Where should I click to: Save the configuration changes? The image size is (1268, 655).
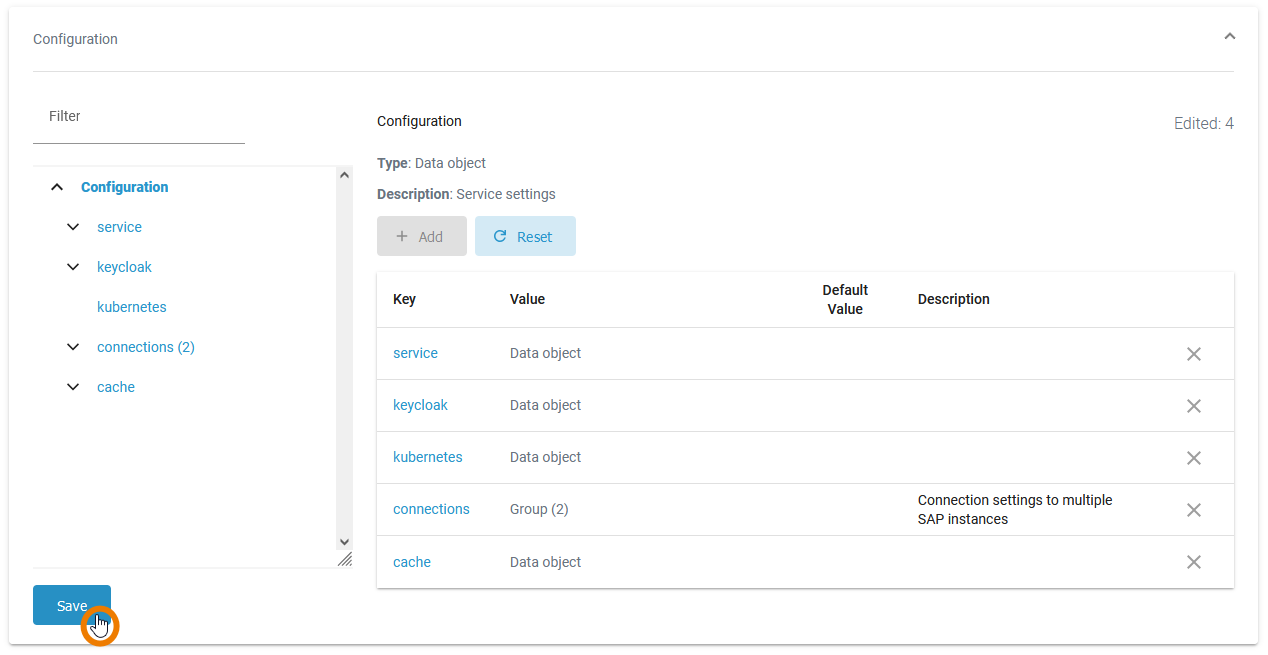71,605
